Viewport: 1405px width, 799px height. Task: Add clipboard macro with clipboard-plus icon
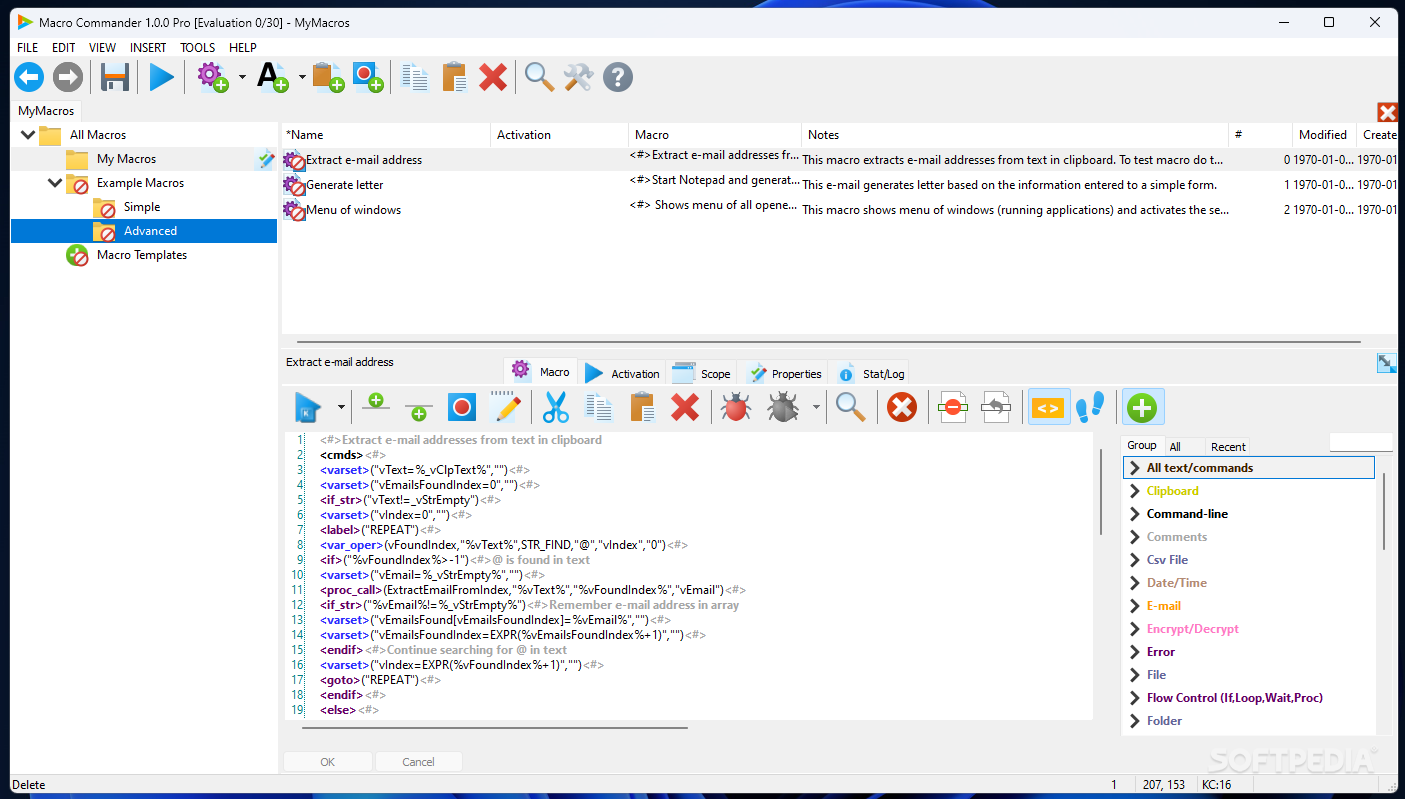[328, 77]
